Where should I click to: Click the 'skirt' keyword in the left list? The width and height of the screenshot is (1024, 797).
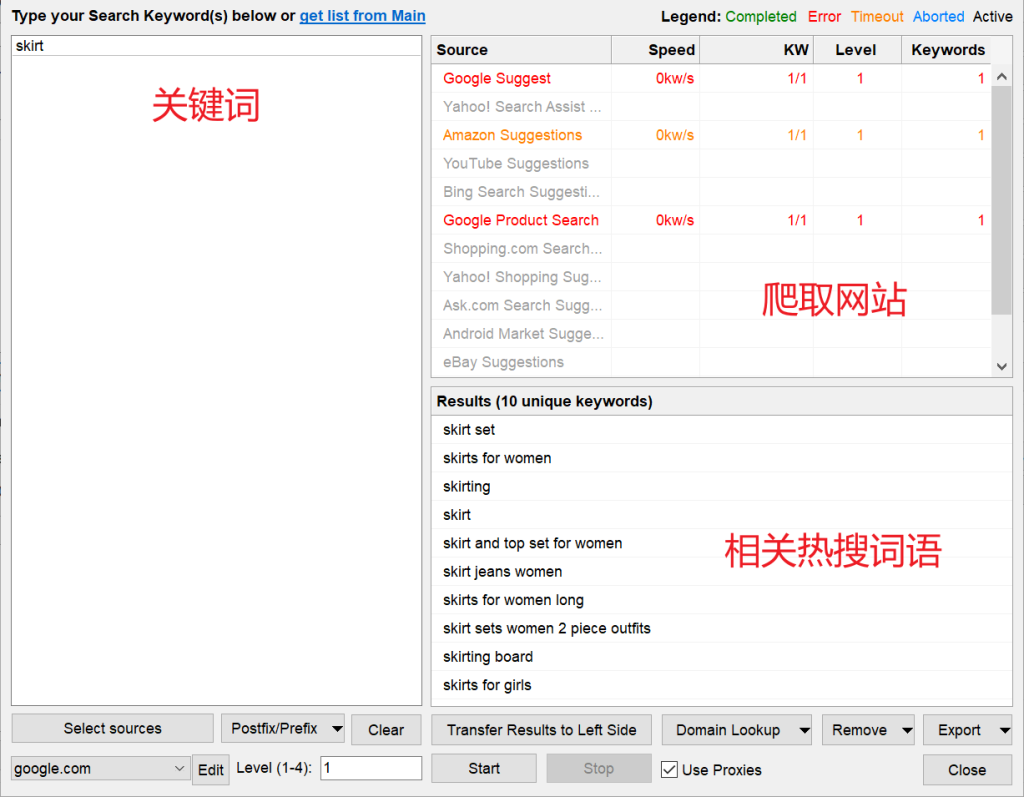[x=30, y=46]
